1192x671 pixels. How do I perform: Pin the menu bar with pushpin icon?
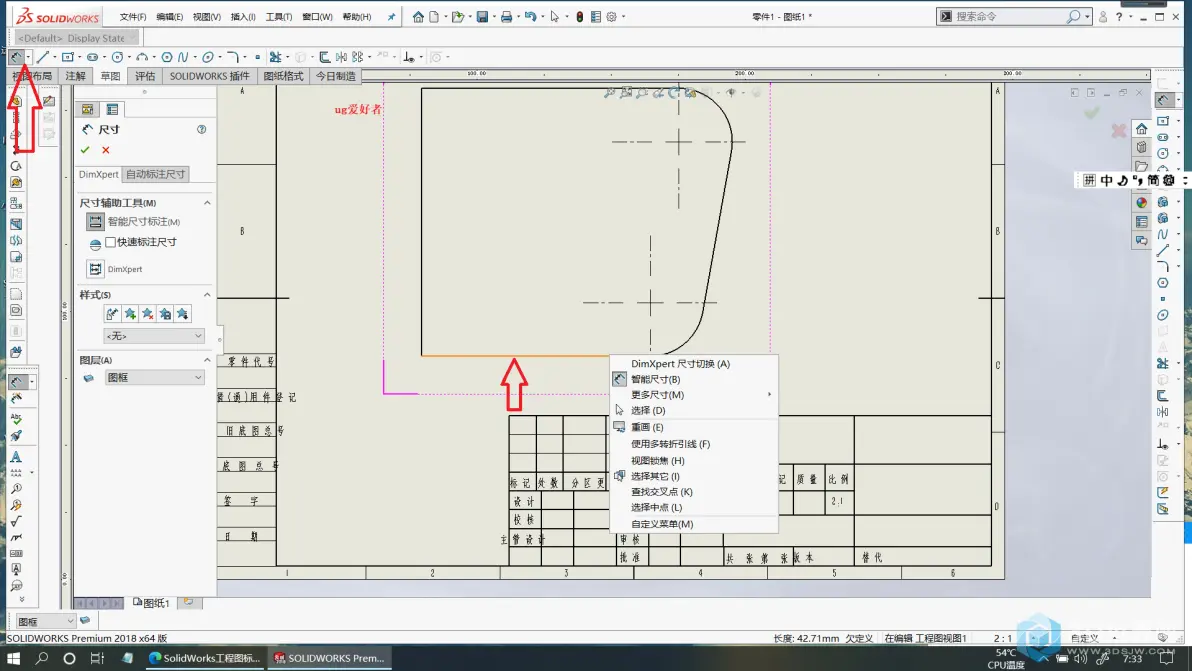(391, 17)
